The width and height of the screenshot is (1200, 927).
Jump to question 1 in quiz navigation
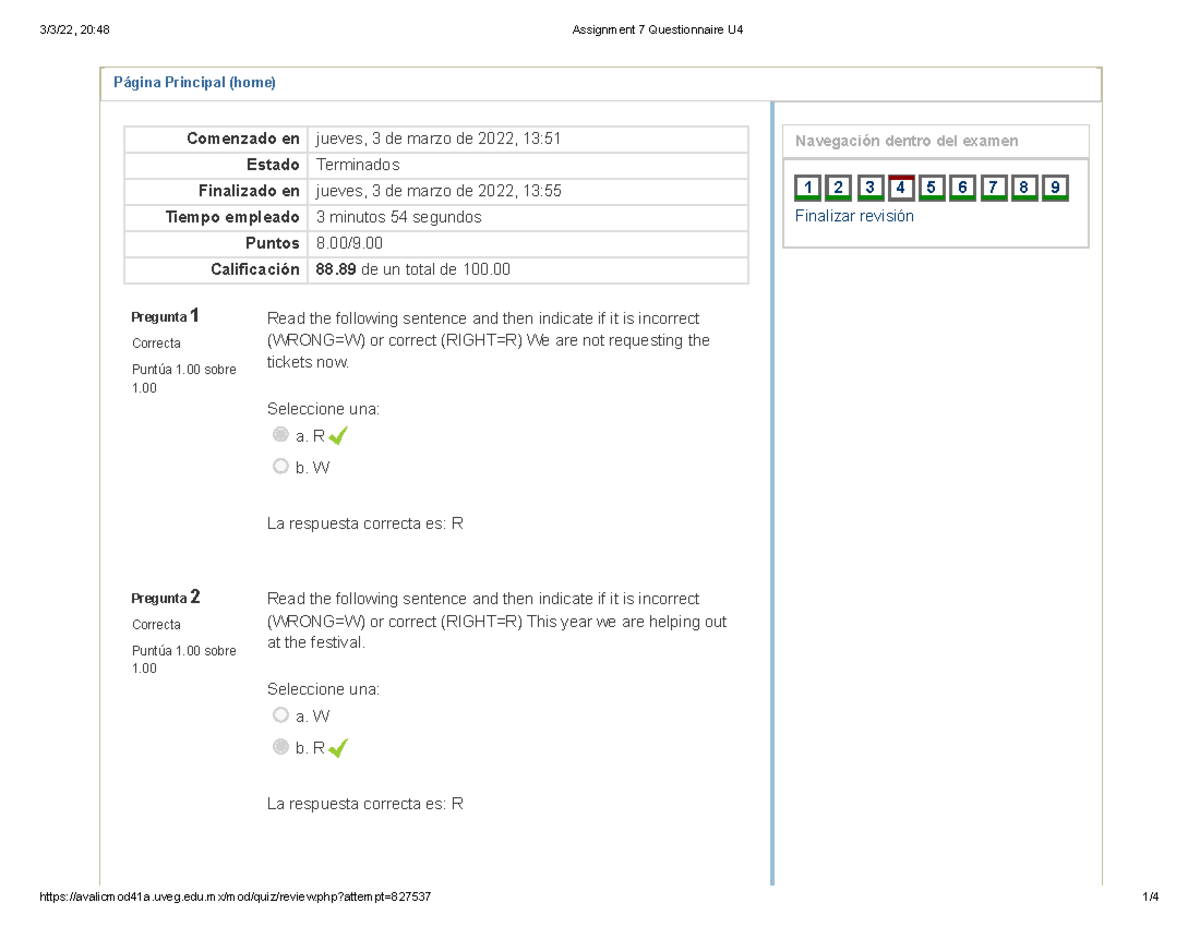click(x=809, y=188)
